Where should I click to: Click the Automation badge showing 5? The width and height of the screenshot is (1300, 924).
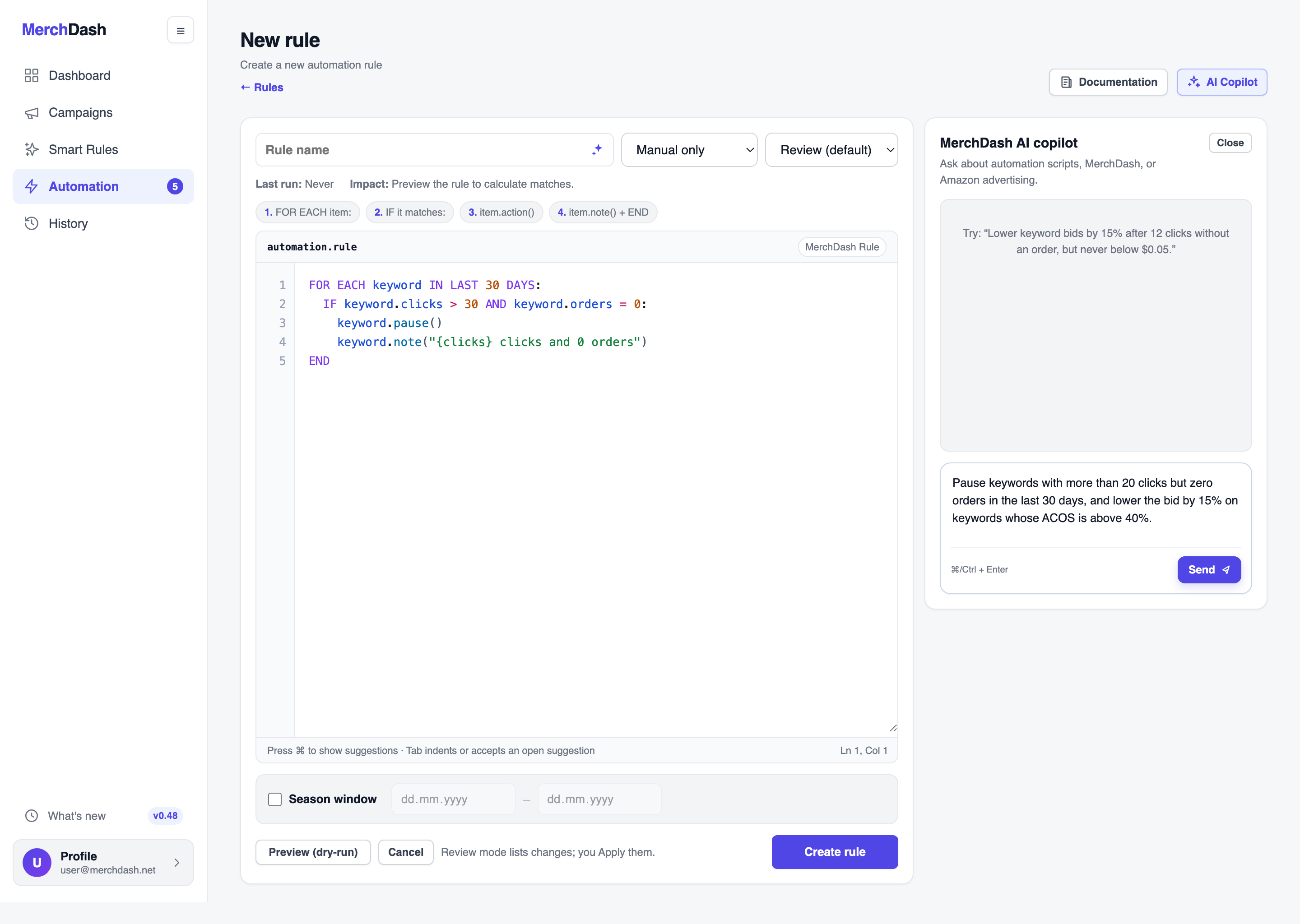click(175, 187)
